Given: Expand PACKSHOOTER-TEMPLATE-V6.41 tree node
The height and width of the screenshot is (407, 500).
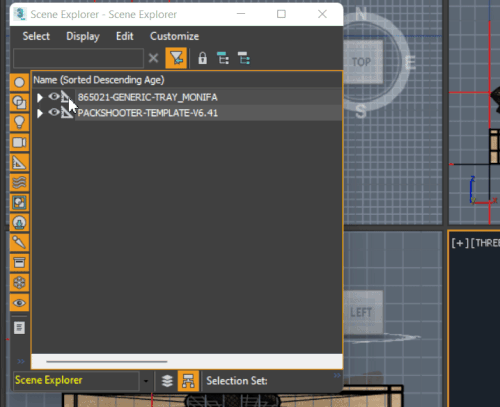Looking at the screenshot, I should (x=40, y=113).
